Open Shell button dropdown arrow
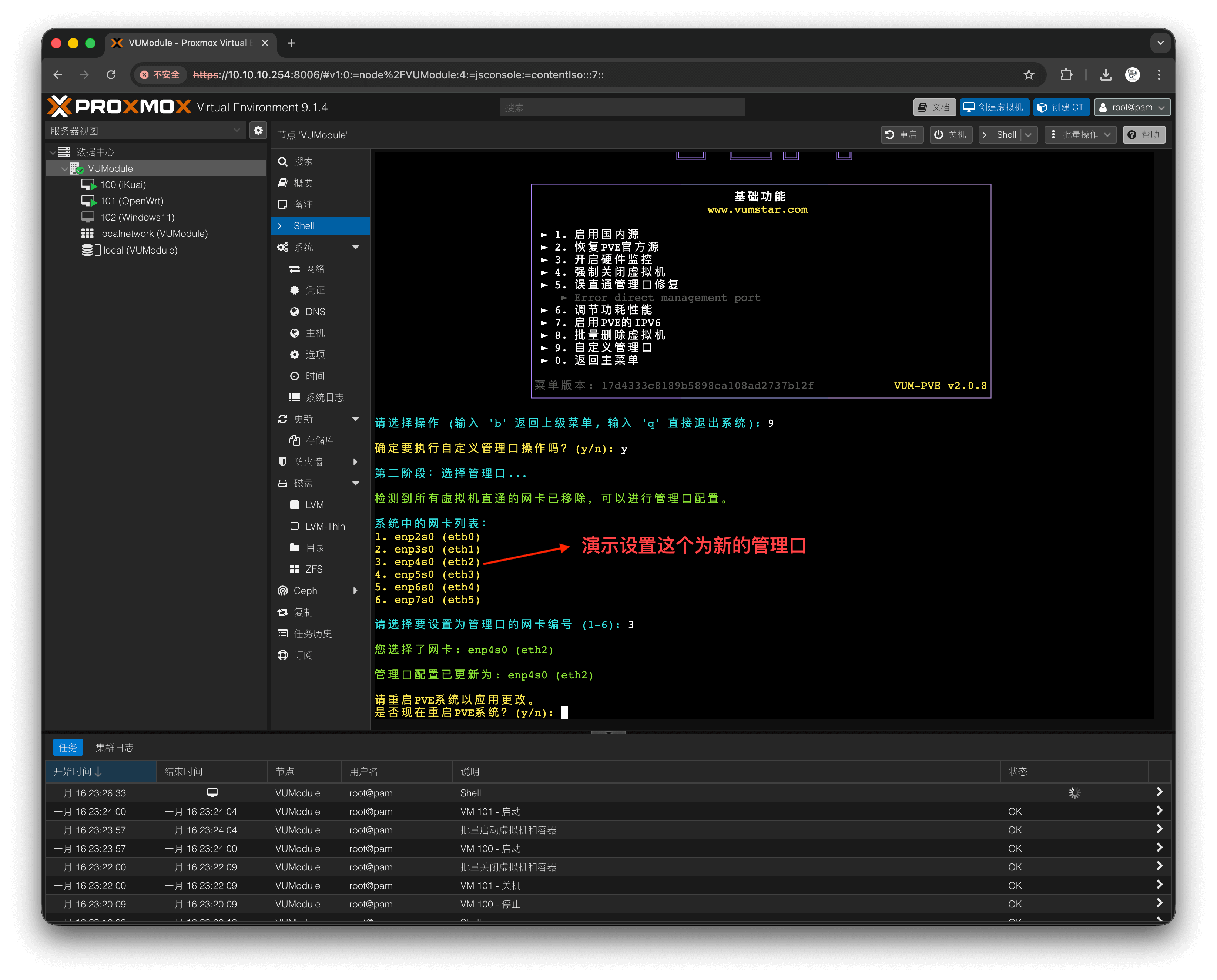This screenshot has width=1217, height=980. click(x=1029, y=134)
